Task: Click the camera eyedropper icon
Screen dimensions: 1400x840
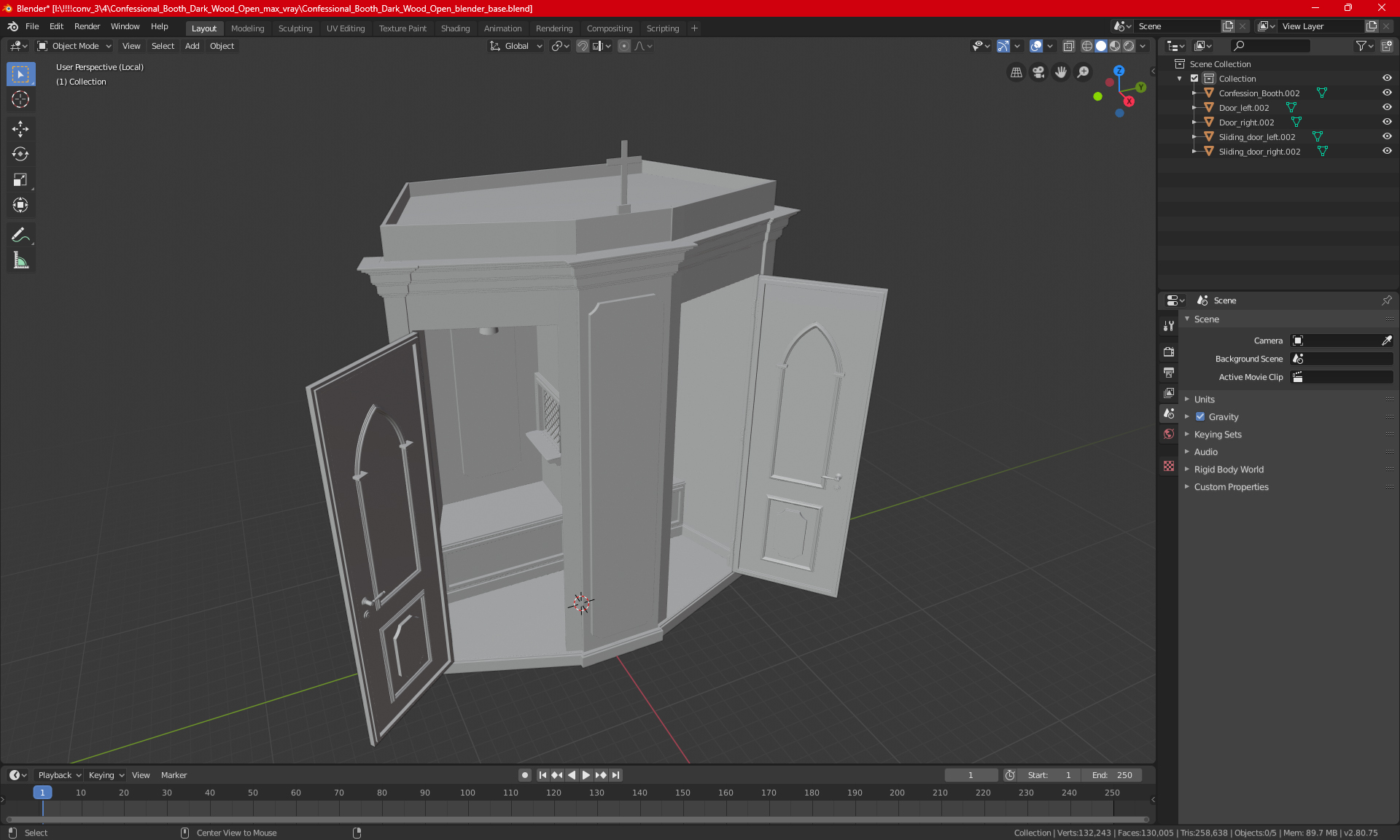Action: [x=1386, y=341]
